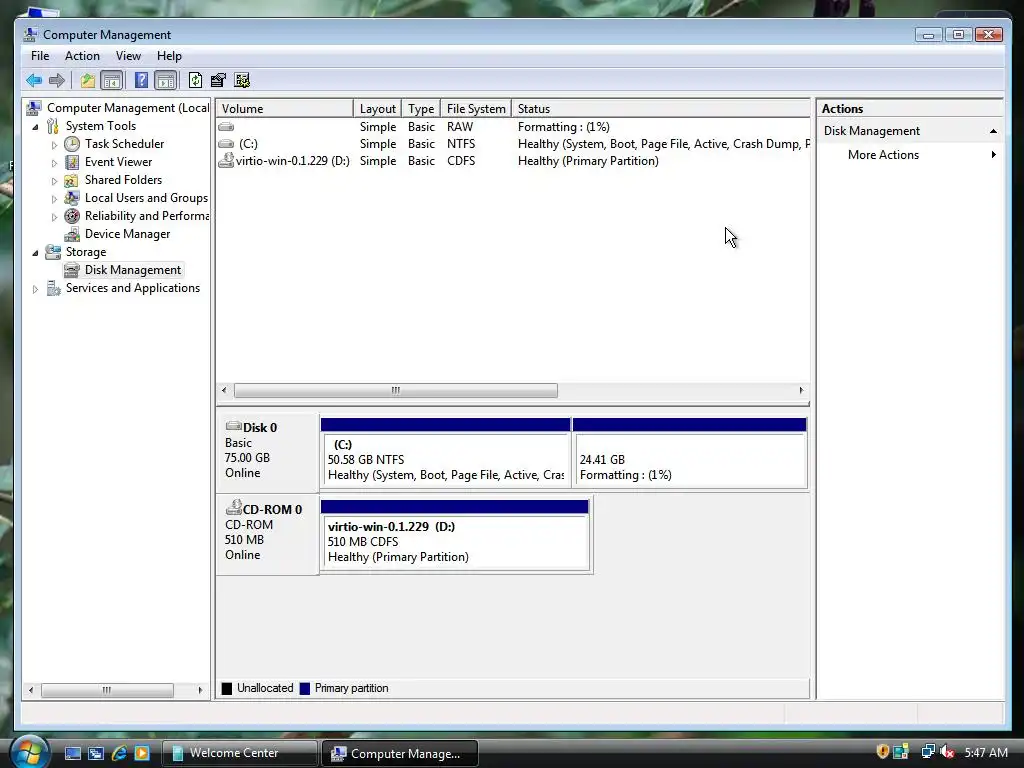Click the volume list horizontal scrollbar thumb
Image resolution: width=1024 pixels, height=768 pixels.
coord(396,391)
